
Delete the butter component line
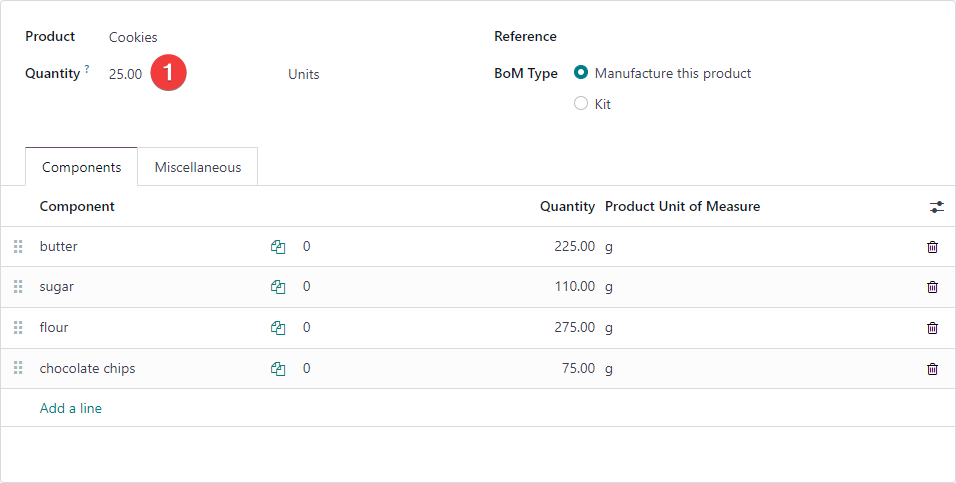pyautogui.click(x=932, y=247)
